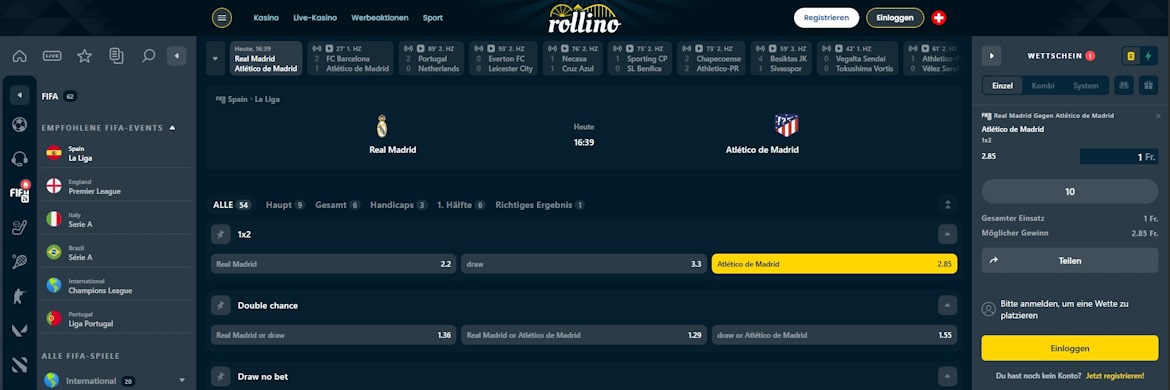Open the live matches strip dropdown arrow
Viewport: 1170px width, 390px height.
point(216,58)
